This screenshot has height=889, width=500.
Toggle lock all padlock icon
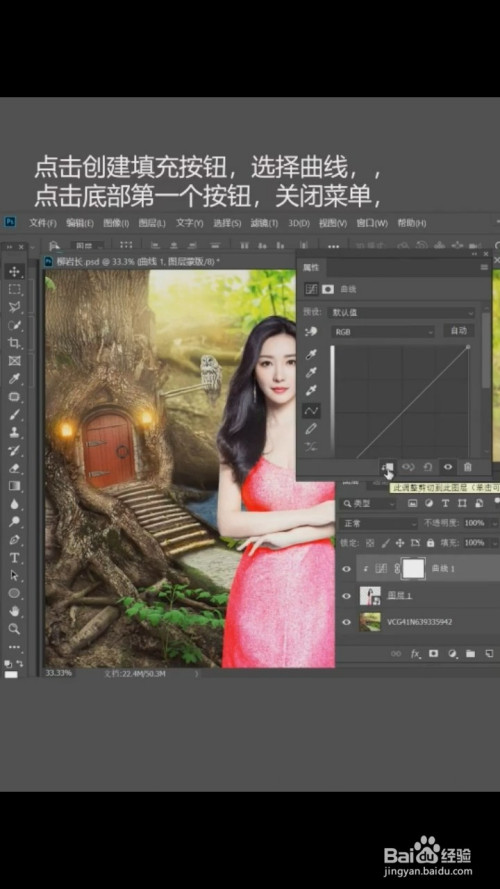click(430, 543)
